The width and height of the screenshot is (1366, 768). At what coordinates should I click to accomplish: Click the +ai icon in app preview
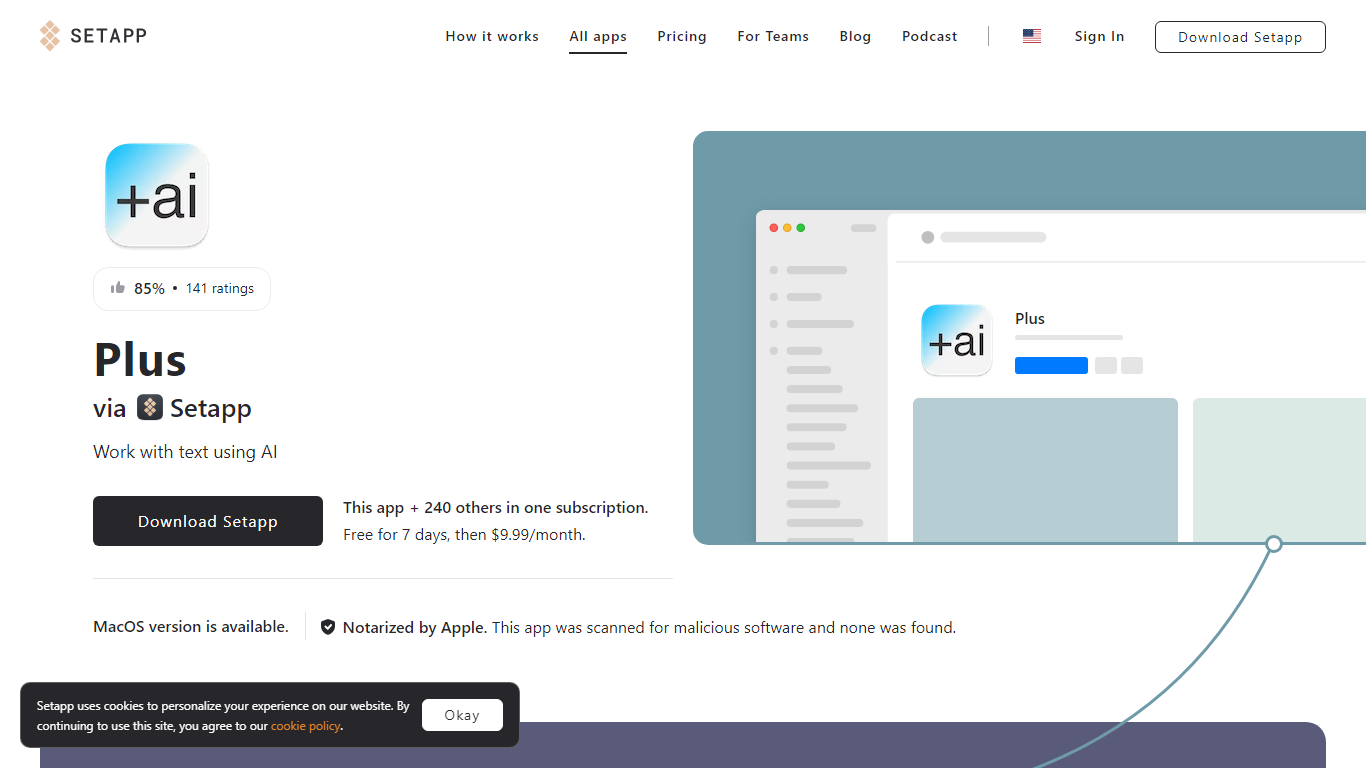tap(957, 340)
